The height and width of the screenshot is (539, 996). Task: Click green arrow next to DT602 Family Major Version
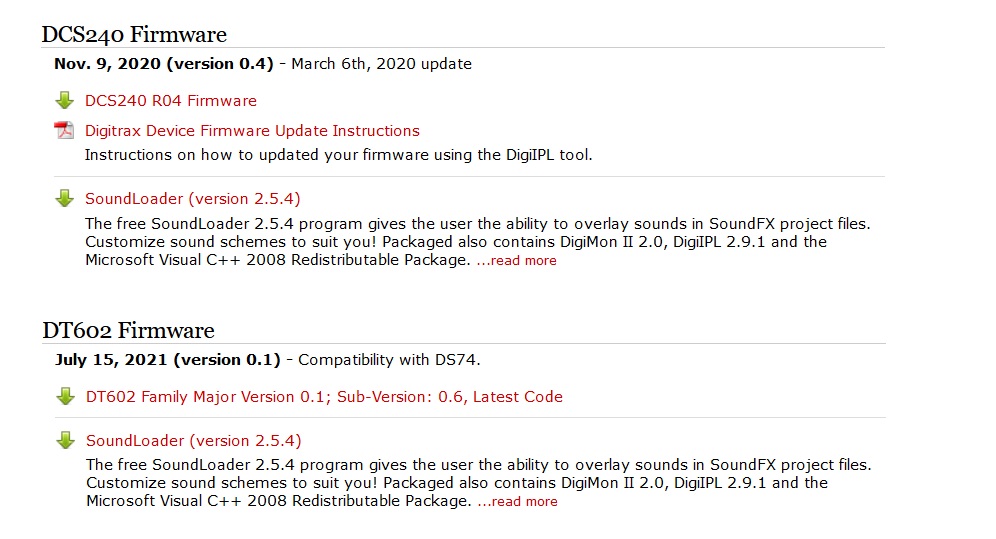pos(66,397)
